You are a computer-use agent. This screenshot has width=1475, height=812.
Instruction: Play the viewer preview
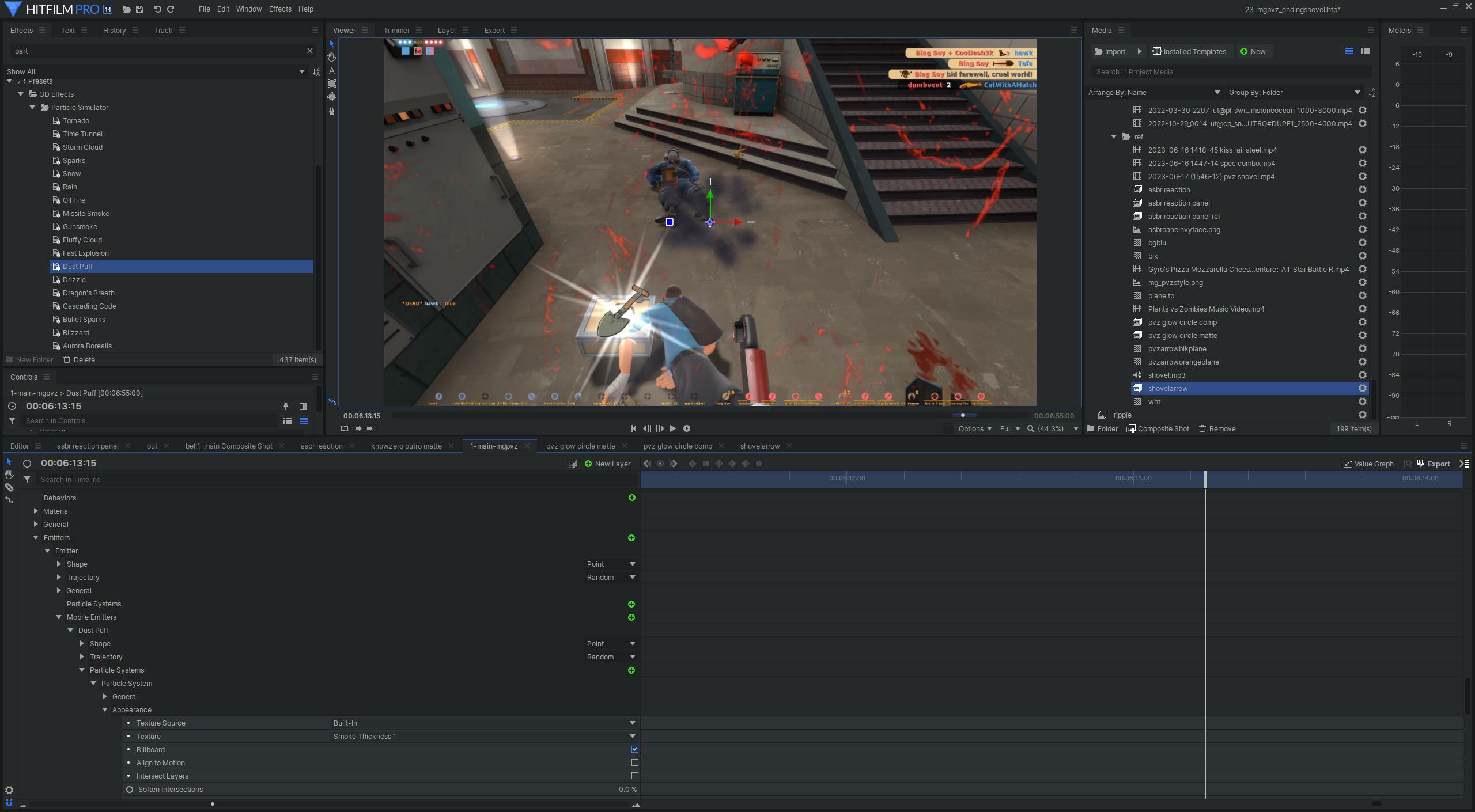(673, 428)
